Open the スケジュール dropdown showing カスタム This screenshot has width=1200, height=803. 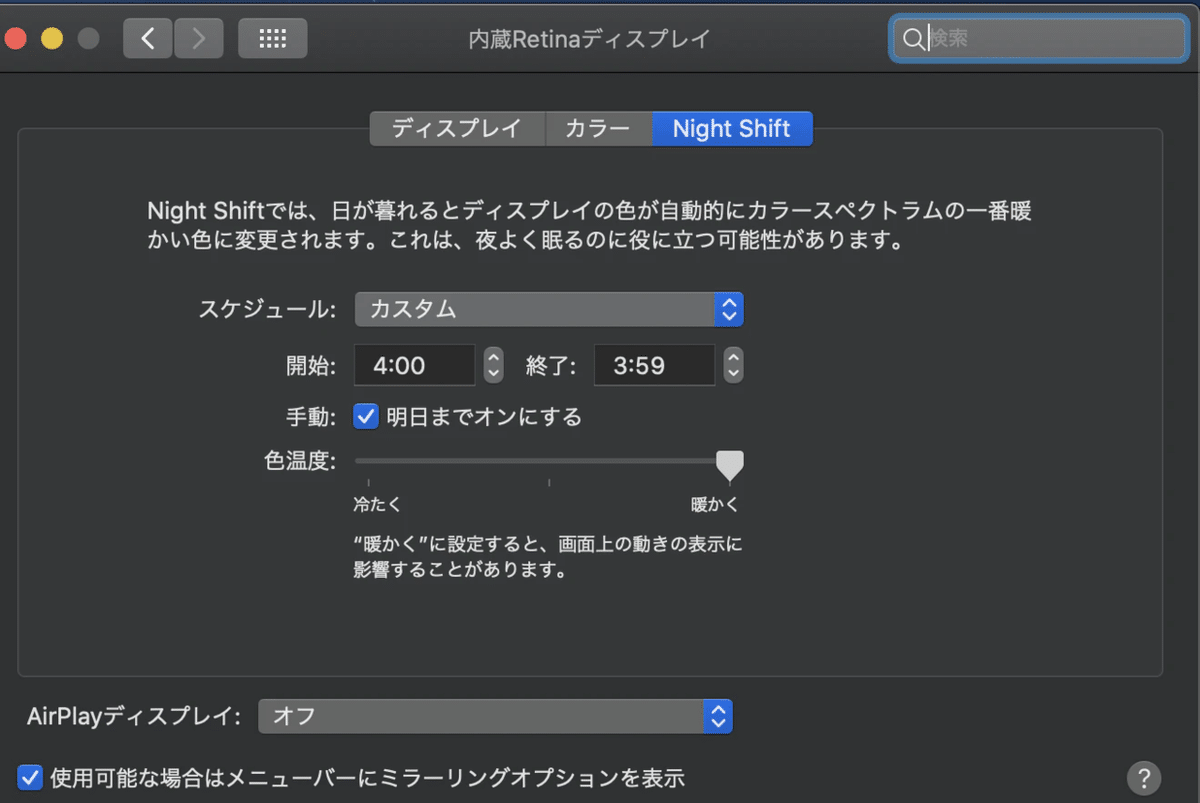(x=548, y=309)
